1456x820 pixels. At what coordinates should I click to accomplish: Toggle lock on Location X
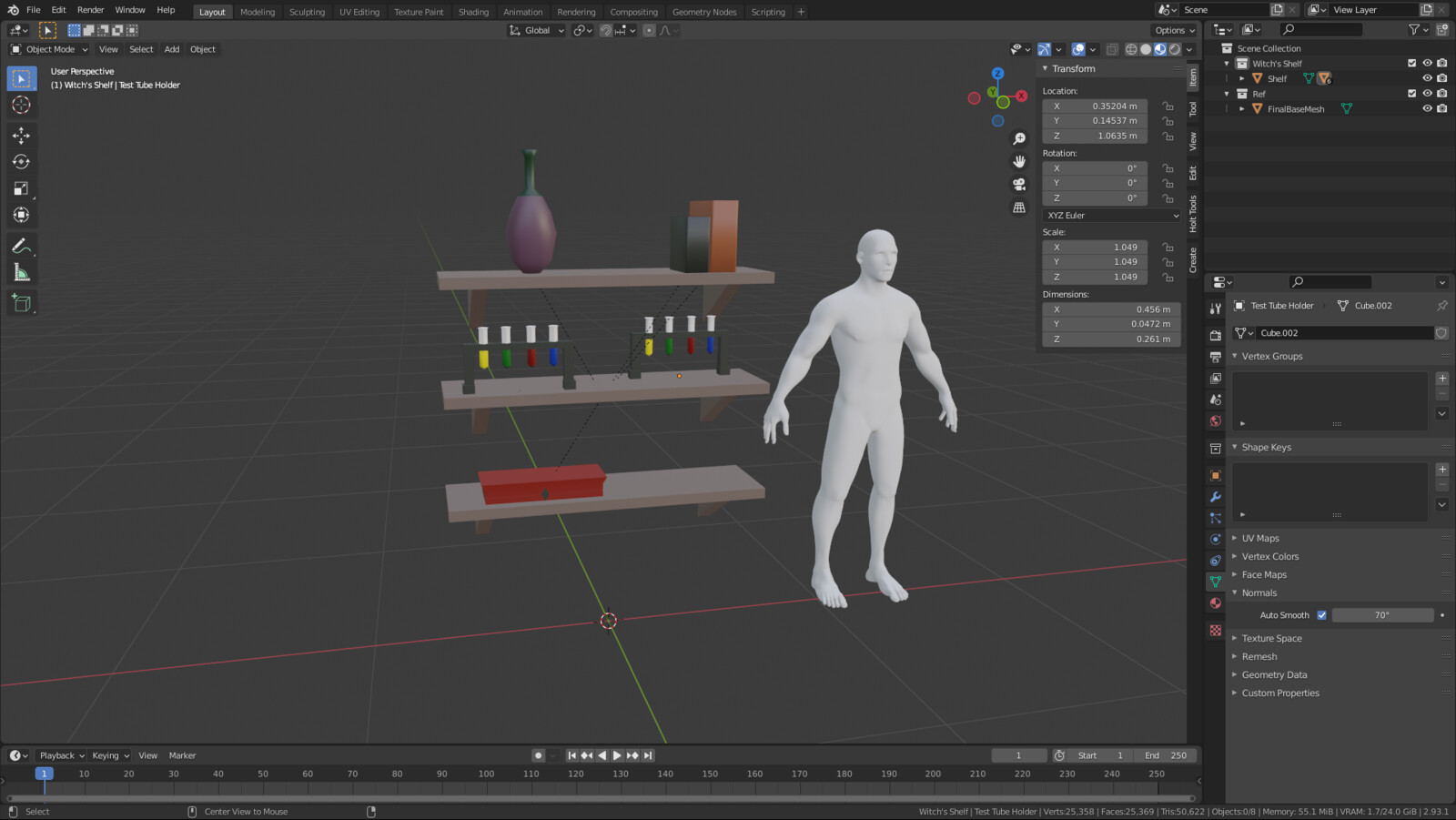(x=1168, y=106)
